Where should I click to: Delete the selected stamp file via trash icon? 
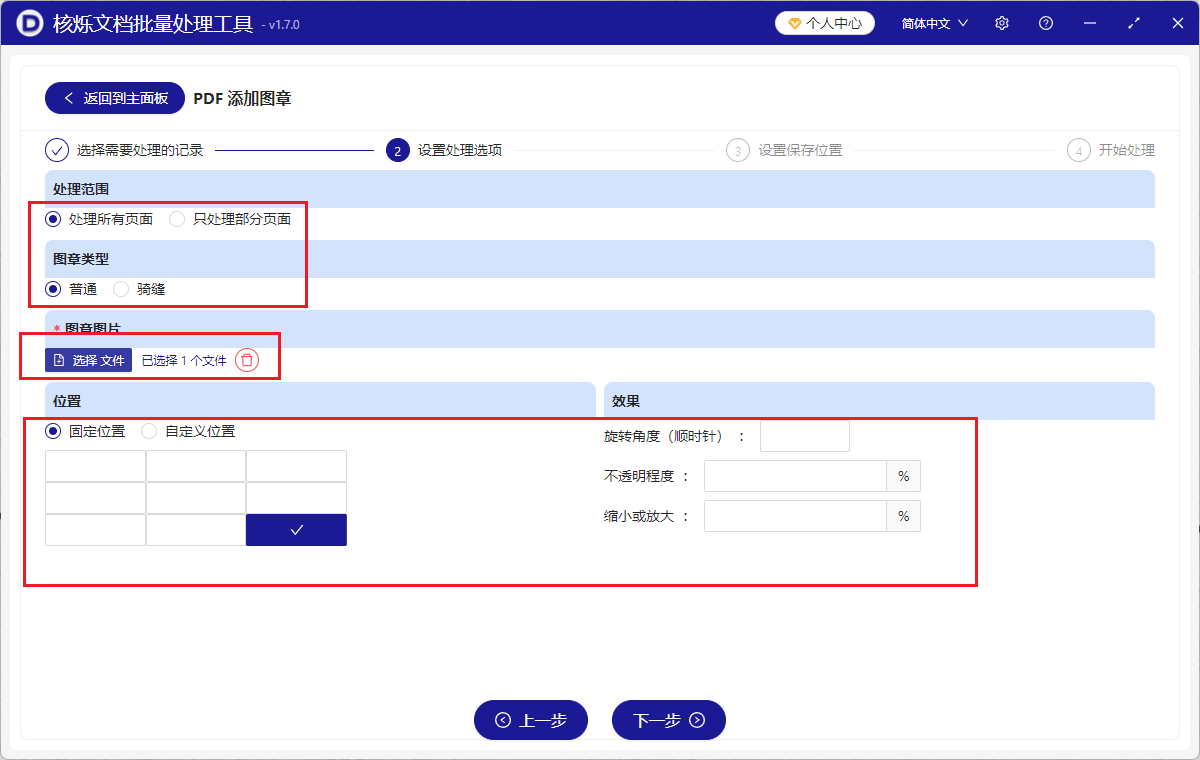tap(247, 360)
